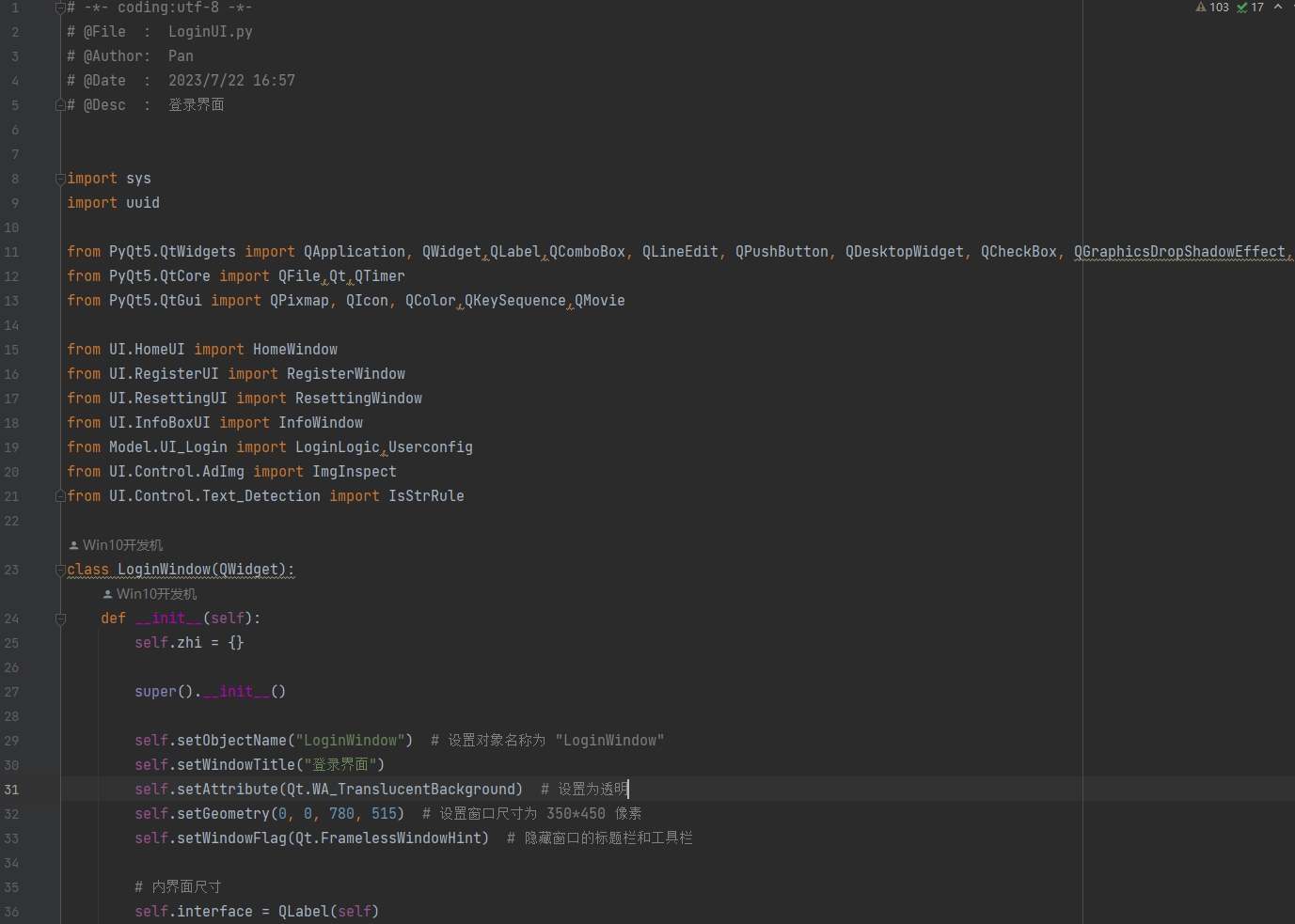Click RegisterWindow on import line 16
The image size is (1295, 924).
[x=346, y=374]
